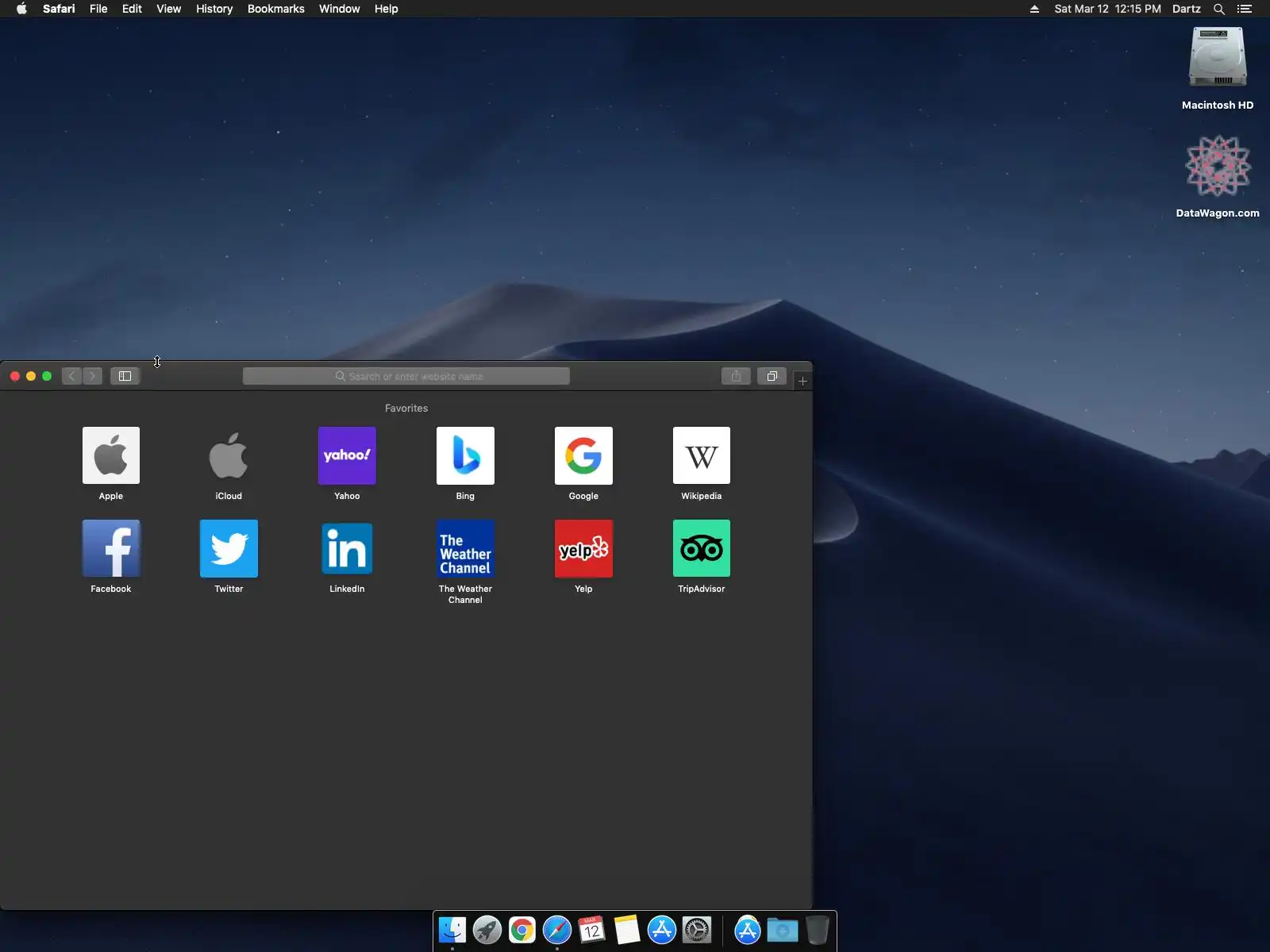Open the LinkedIn favorite

347,548
